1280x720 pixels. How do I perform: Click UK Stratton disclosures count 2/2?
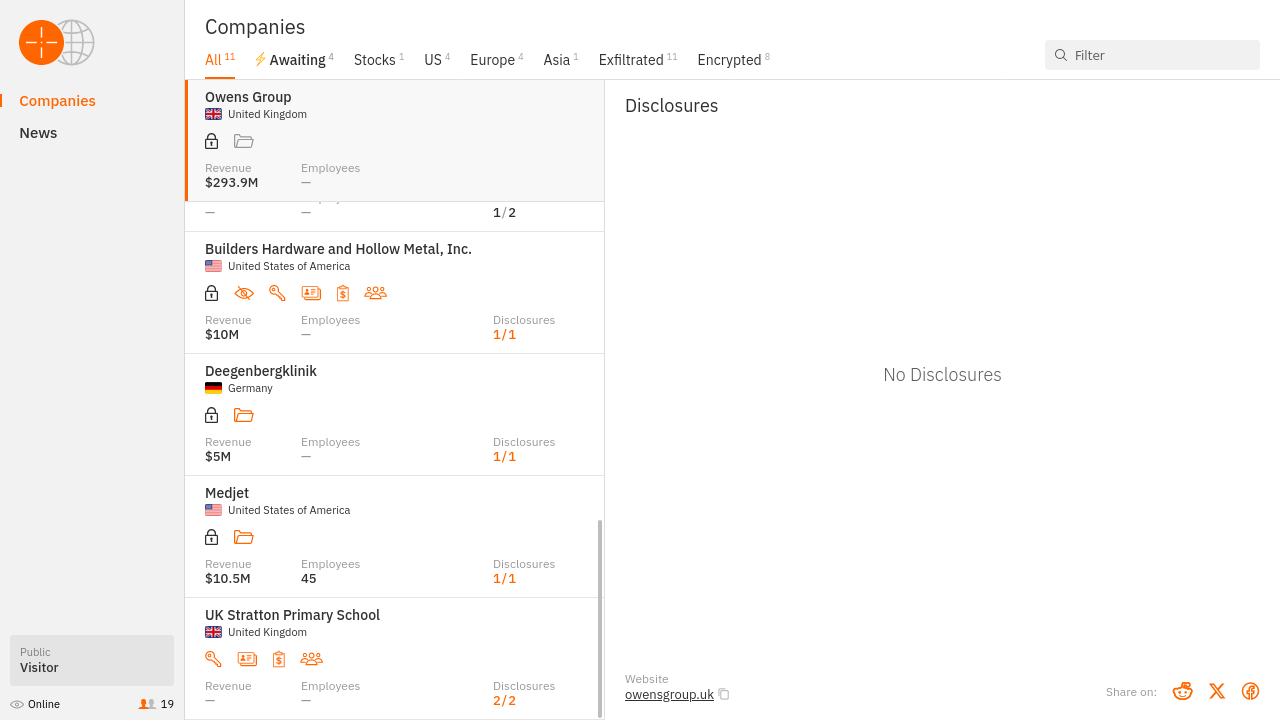[504, 700]
